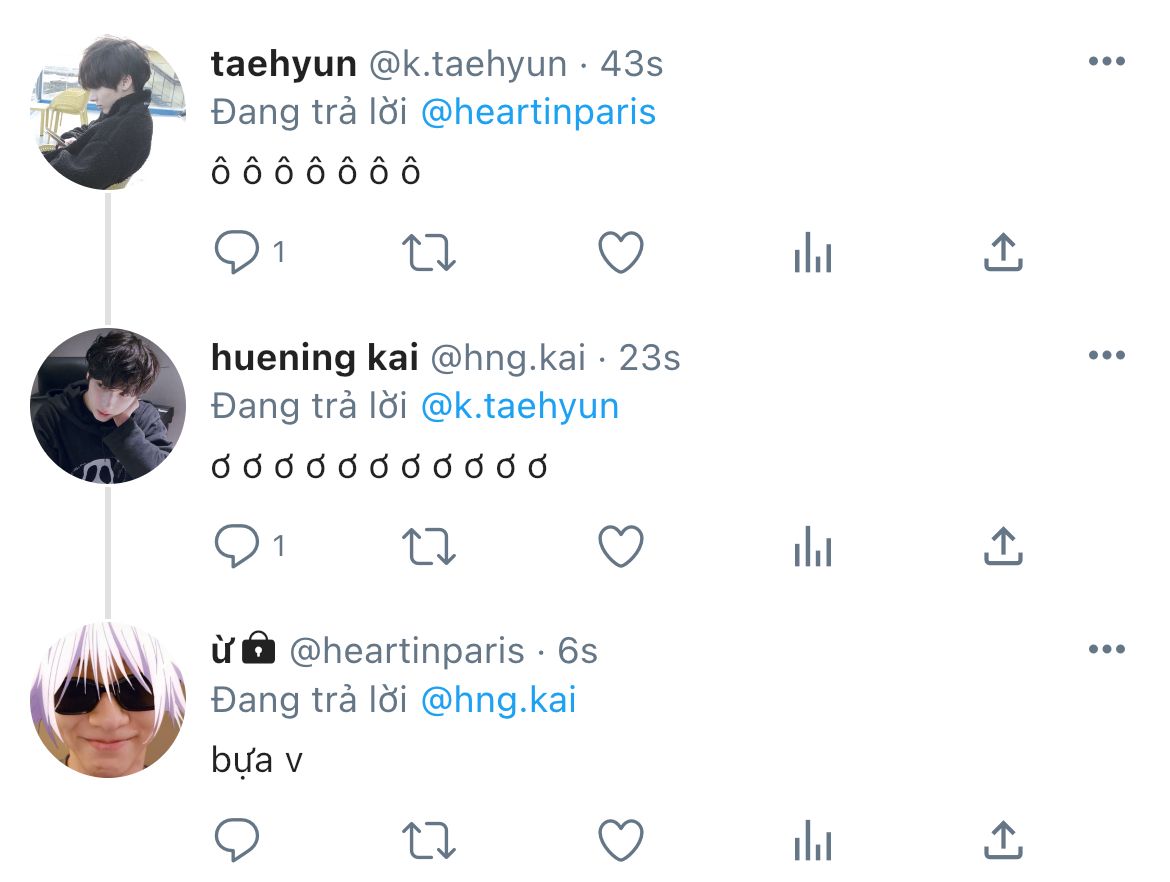Open the @hng.kai mention link
This screenshot has width=1170, height=882.
498,700
